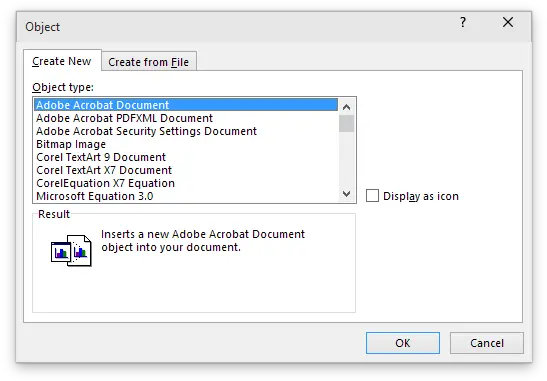Open help with the question mark button
The height and width of the screenshot is (381, 547).
(x=463, y=22)
